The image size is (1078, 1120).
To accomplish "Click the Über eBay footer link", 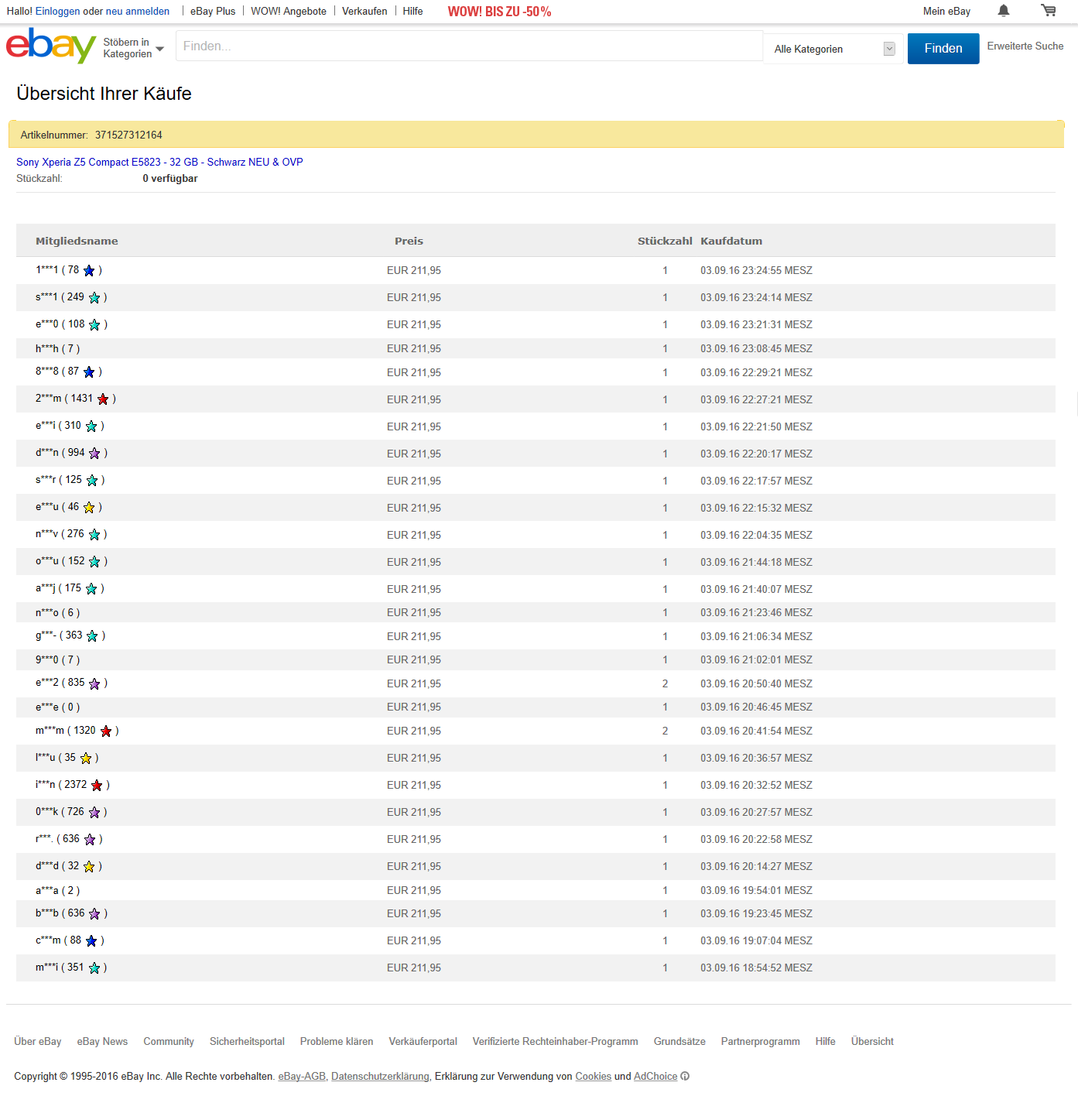I will click(x=38, y=1041).
